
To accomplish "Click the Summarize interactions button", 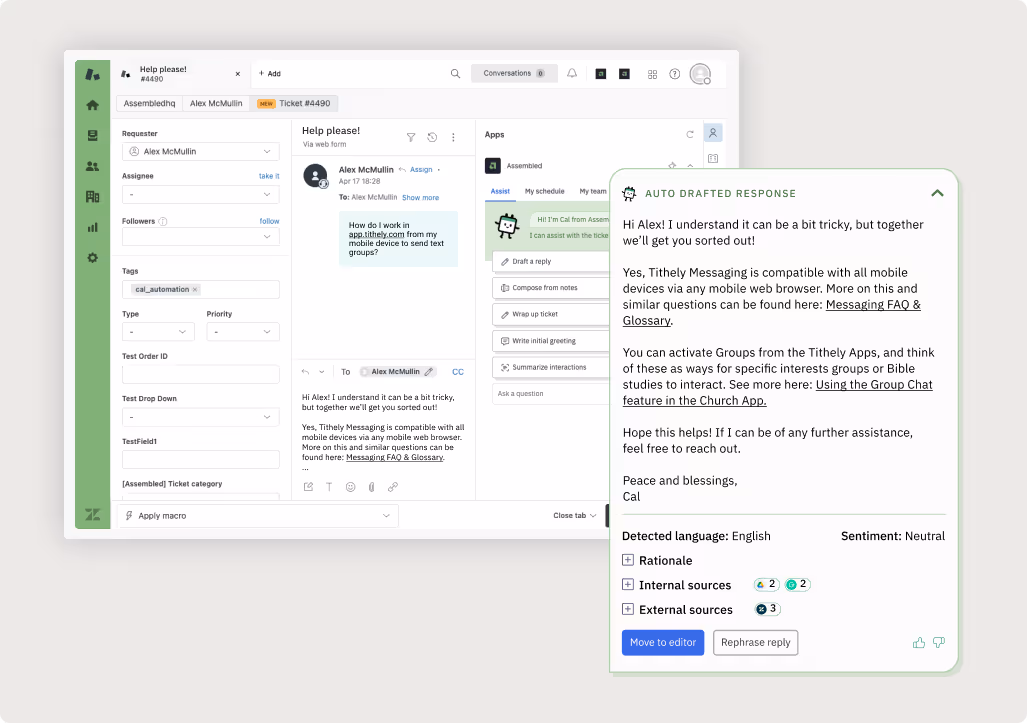I will pyautogui.click(x=551, y=367).
